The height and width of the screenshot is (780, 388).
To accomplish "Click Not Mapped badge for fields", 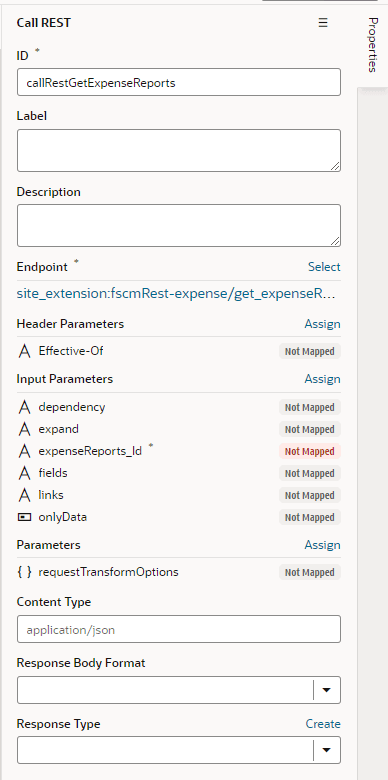I will pyautogui.click(x=309, y=473).
